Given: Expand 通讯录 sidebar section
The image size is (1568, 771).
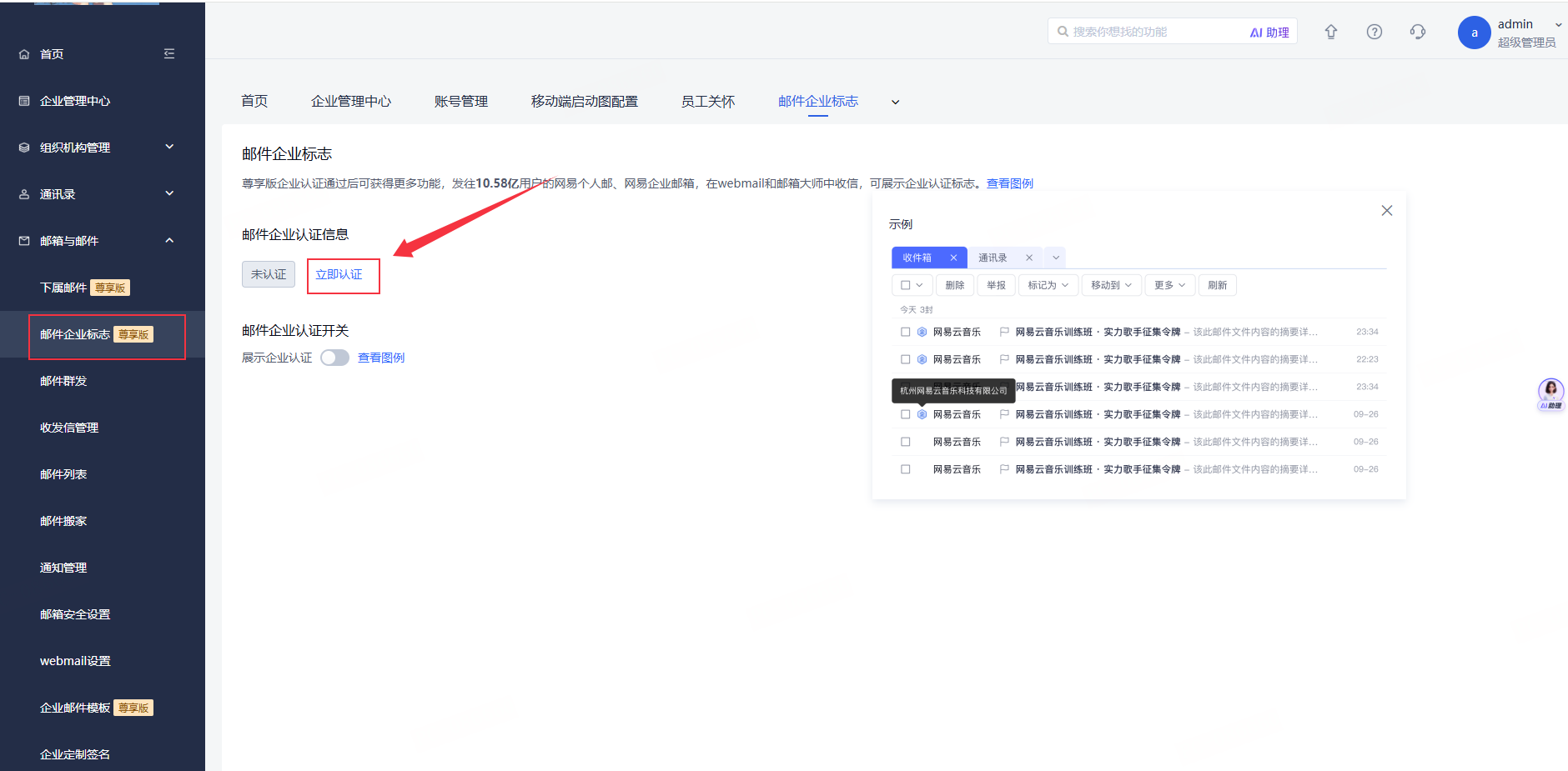Looking at the screenshot, I should point(169,193).
